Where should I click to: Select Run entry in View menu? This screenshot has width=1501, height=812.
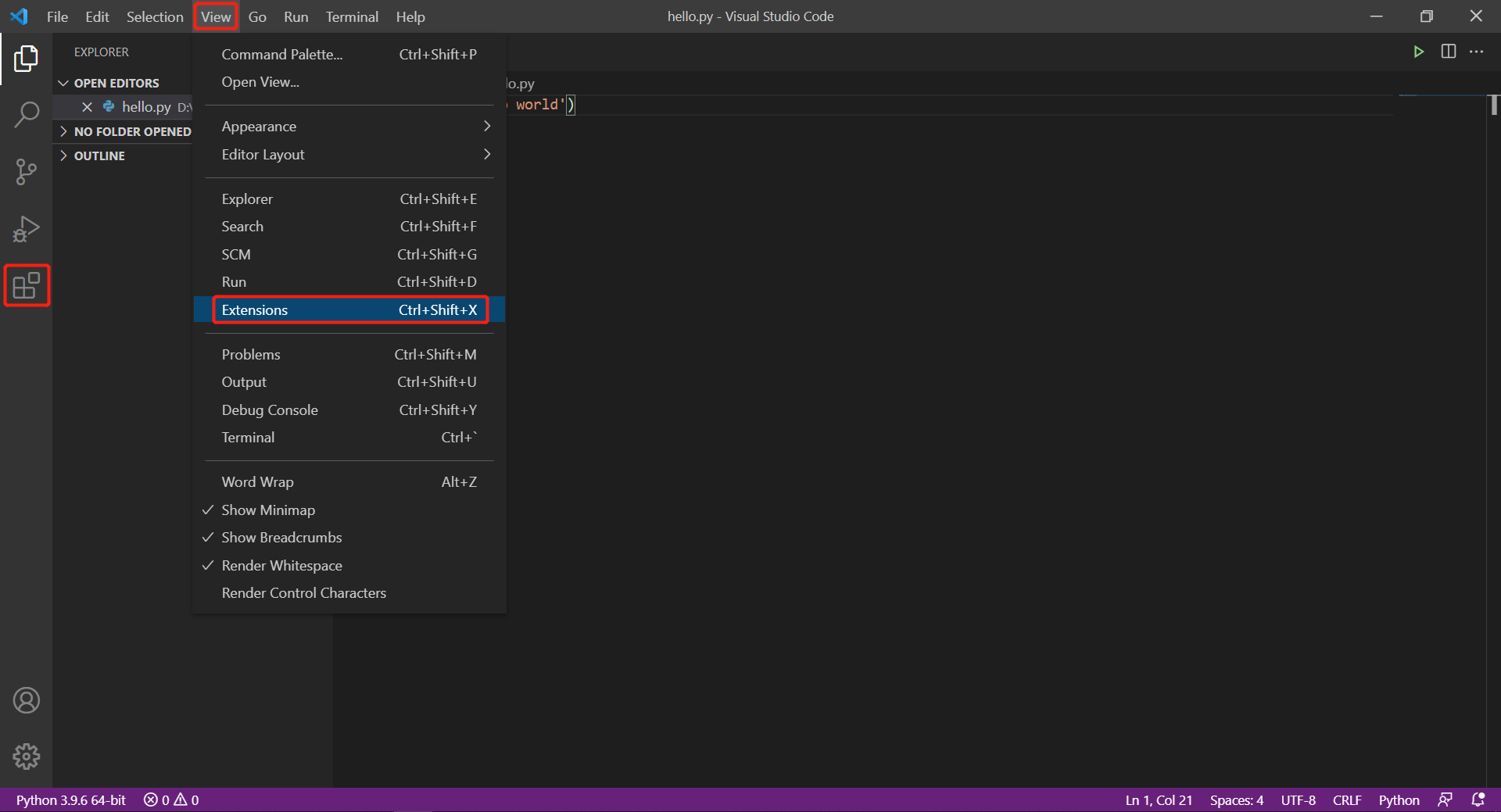click(x=349, y=282)
